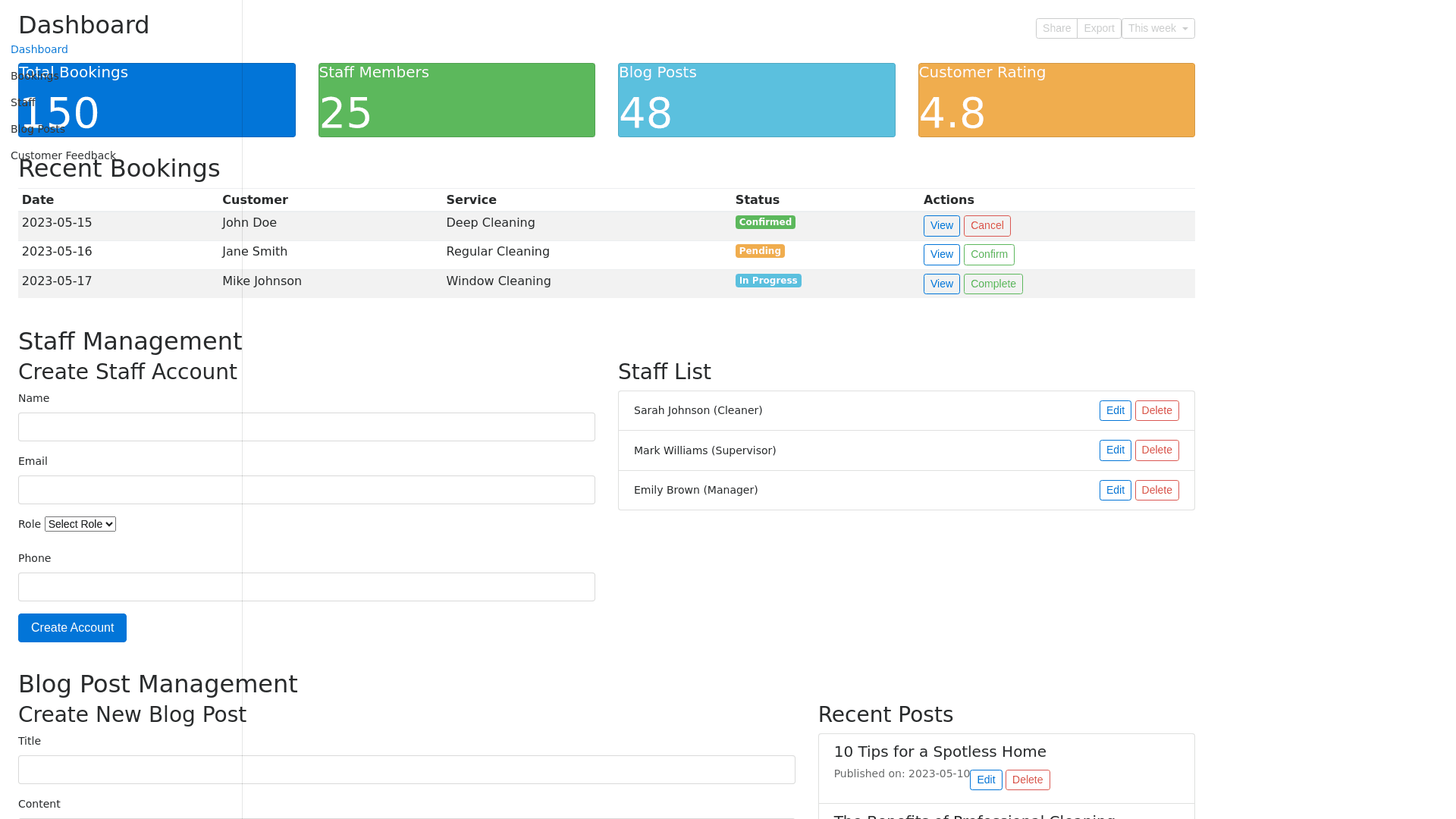Click the Share button

[x=1056, y=29]
